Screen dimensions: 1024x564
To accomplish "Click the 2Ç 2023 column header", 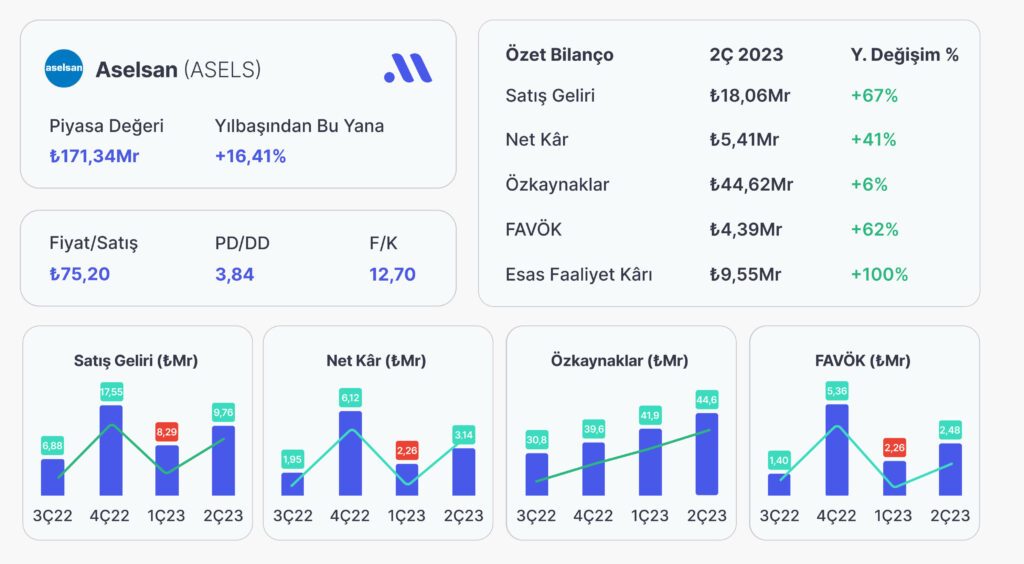I will (x=746, y=55).
